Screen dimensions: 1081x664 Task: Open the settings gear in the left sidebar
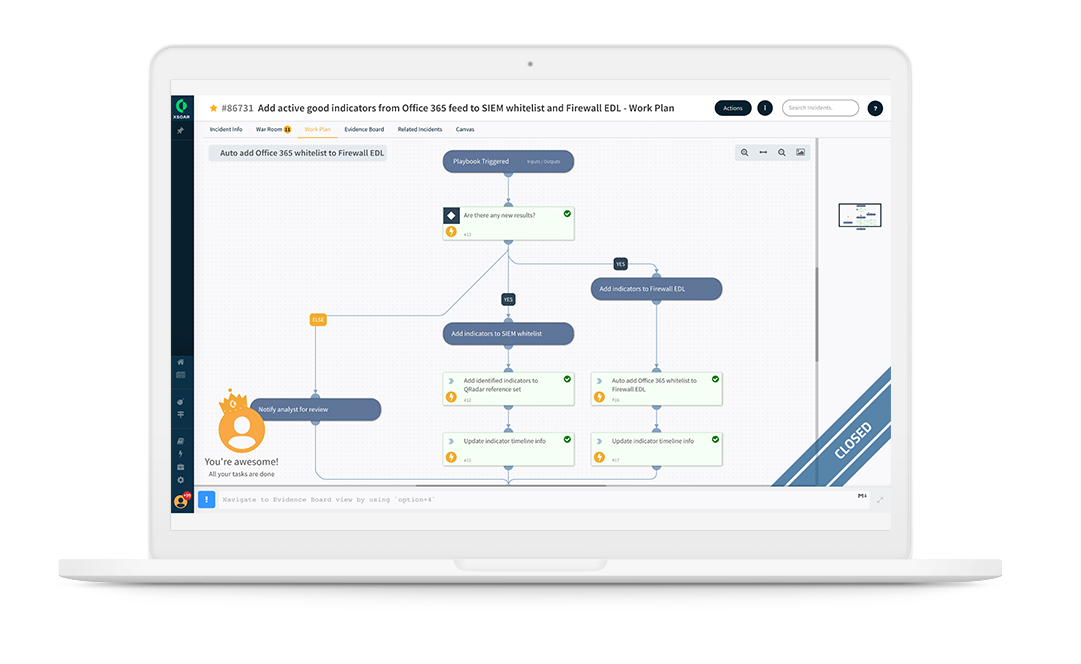coord(182,480)
